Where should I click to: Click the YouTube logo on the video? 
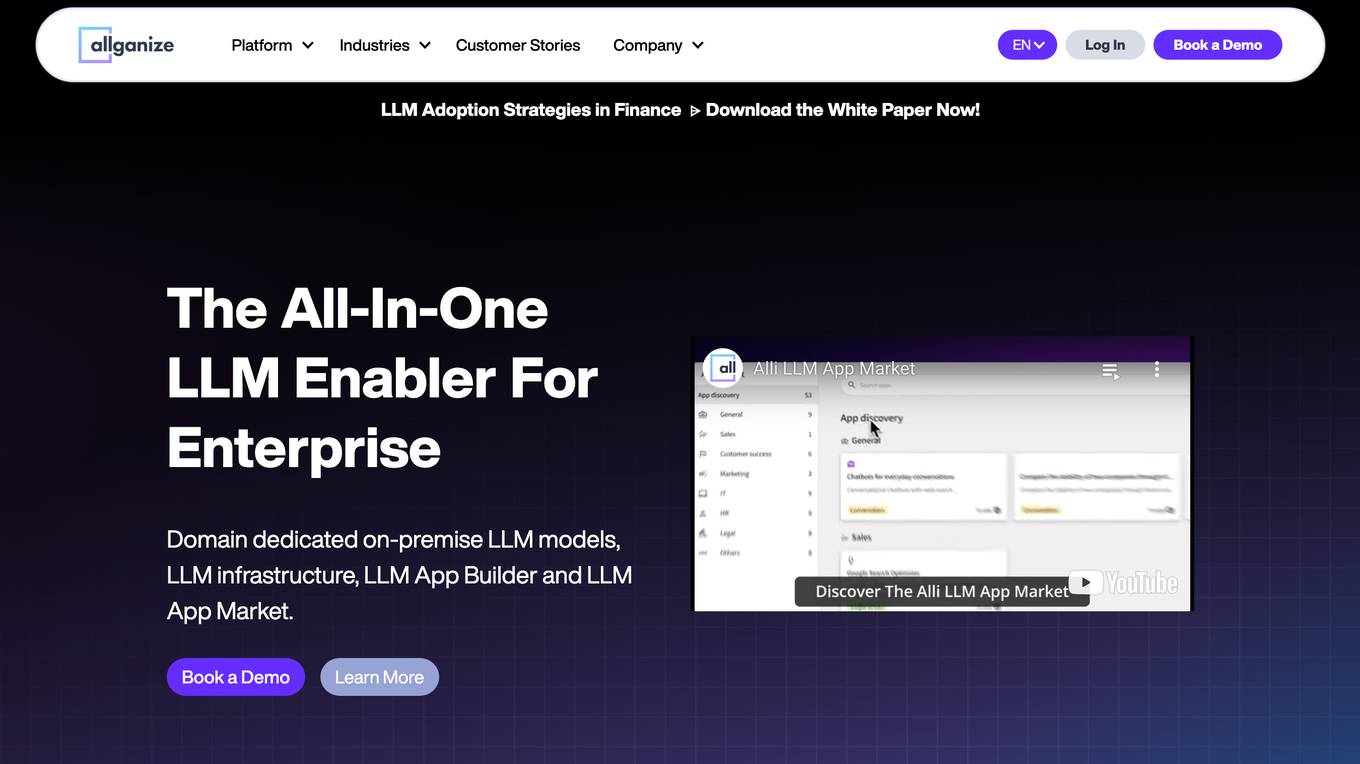point(1123,582)
